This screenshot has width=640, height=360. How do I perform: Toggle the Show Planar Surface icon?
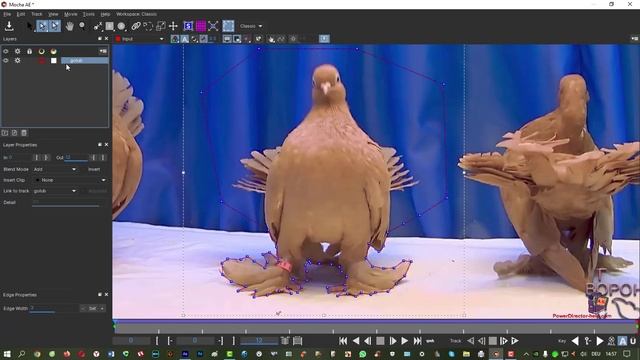pos(188,26)
